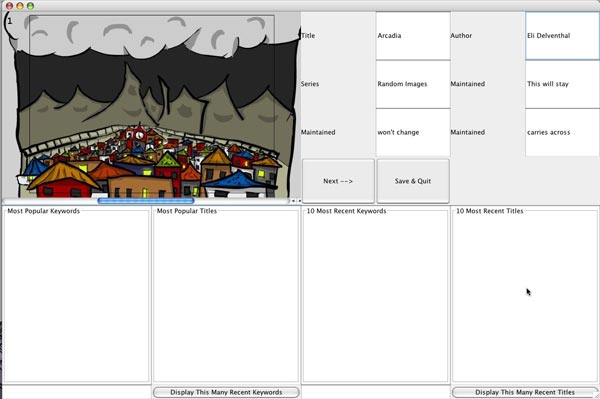Click Display This Many Recent Titles button
This screenshot has width=600, height=399.
coord(525,392)
